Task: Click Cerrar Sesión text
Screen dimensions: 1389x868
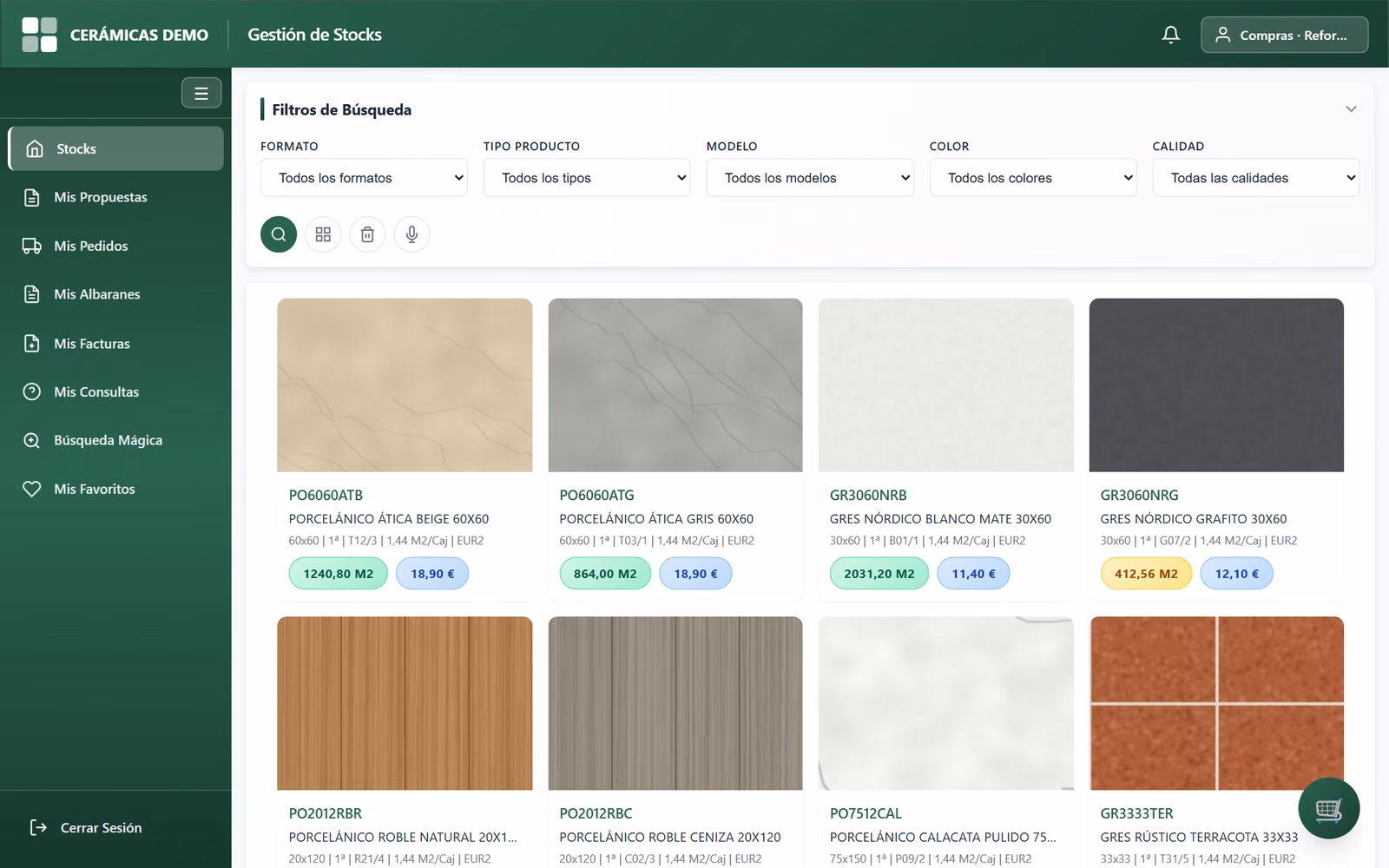Action: pyautogui.click(x=101, y=828)
